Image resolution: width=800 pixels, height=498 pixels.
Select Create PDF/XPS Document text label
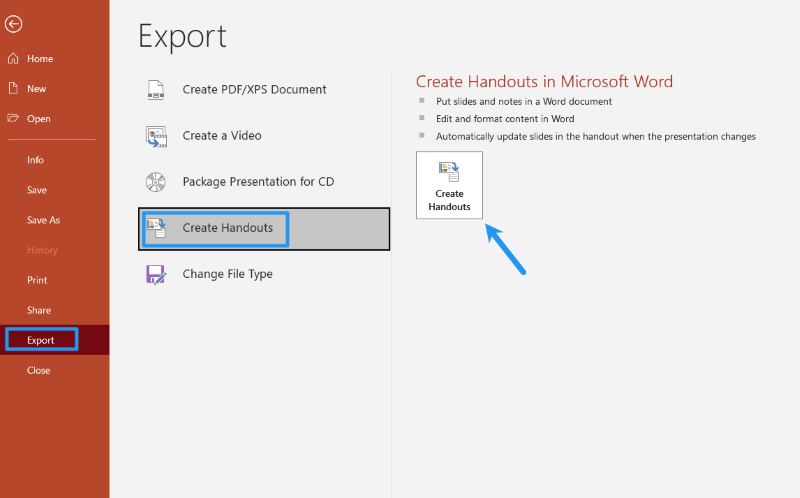pos(255,90)
